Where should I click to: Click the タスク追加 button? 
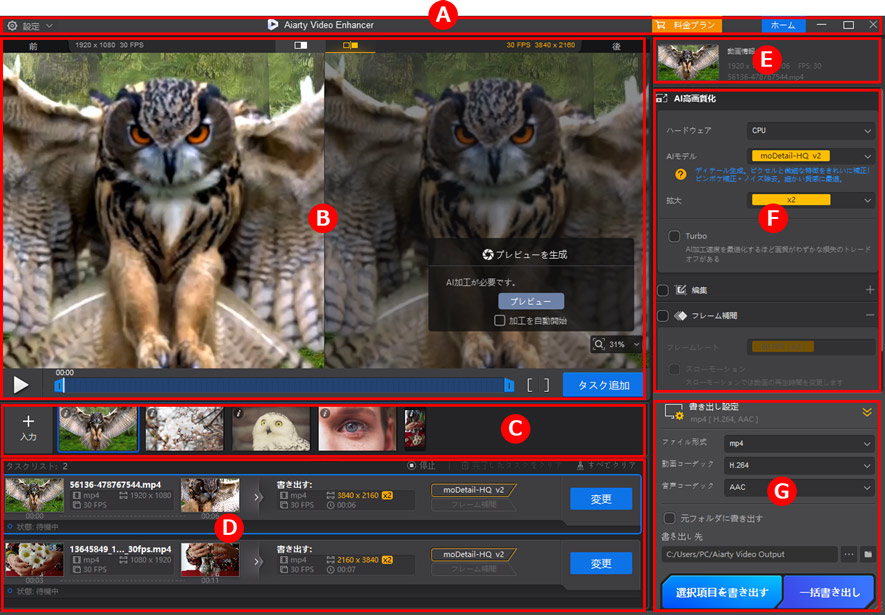tap(603, 385)
